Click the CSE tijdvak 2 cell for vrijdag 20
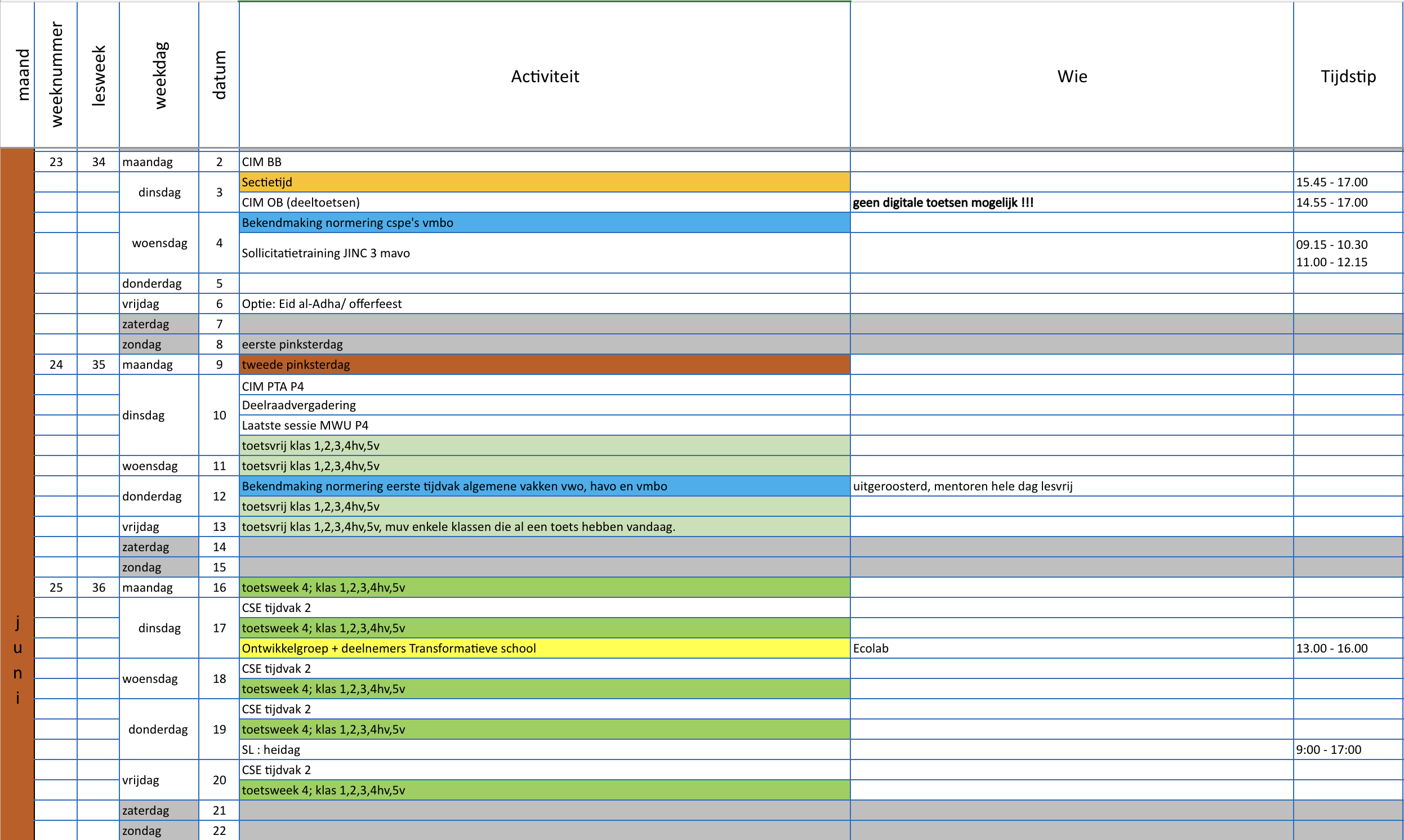The image size is (1404, 840). coord(545,770)
